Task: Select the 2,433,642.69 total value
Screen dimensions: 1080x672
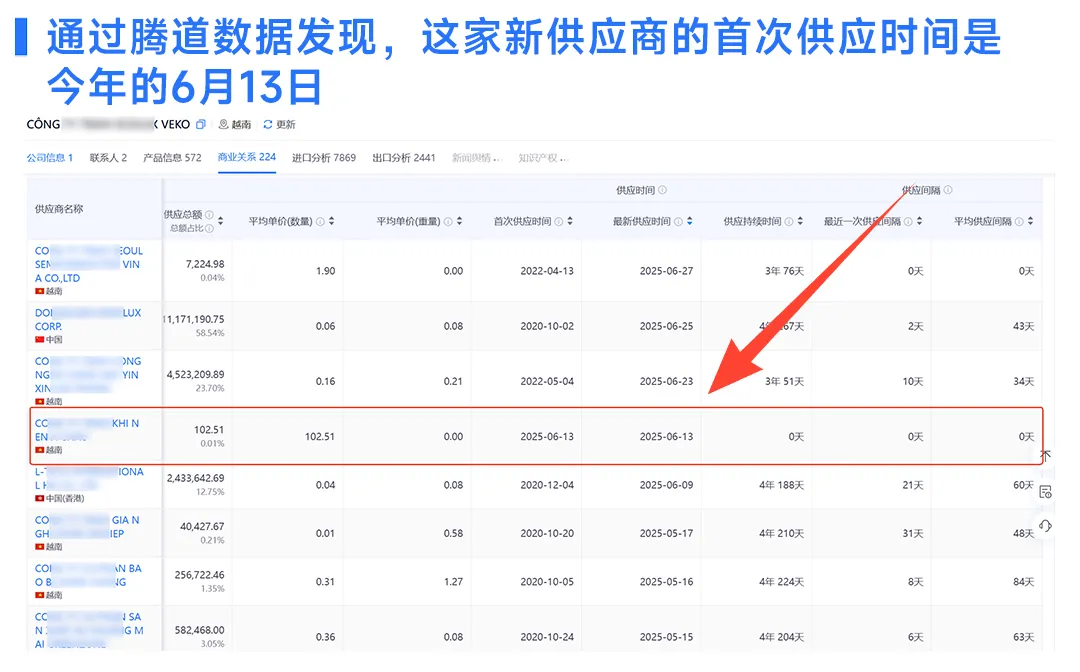Action: pyautogui.click(x=196, y=478)
